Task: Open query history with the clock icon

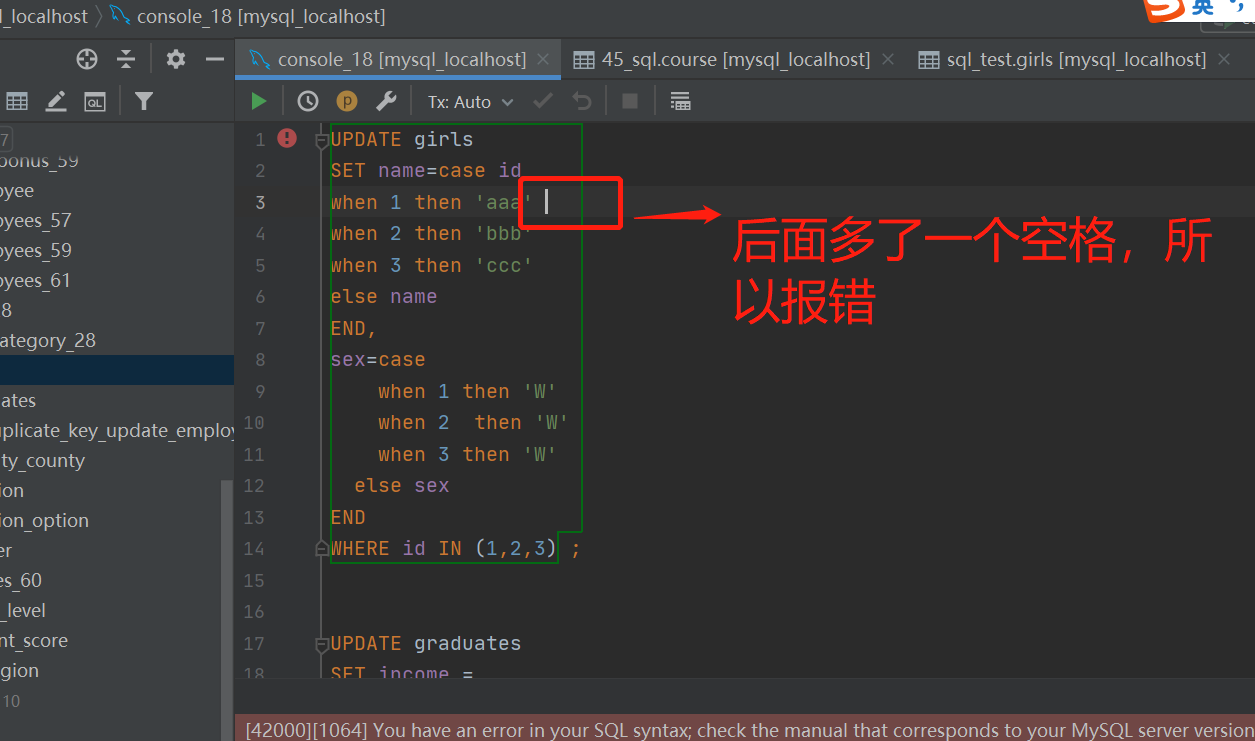Action: 308,101
